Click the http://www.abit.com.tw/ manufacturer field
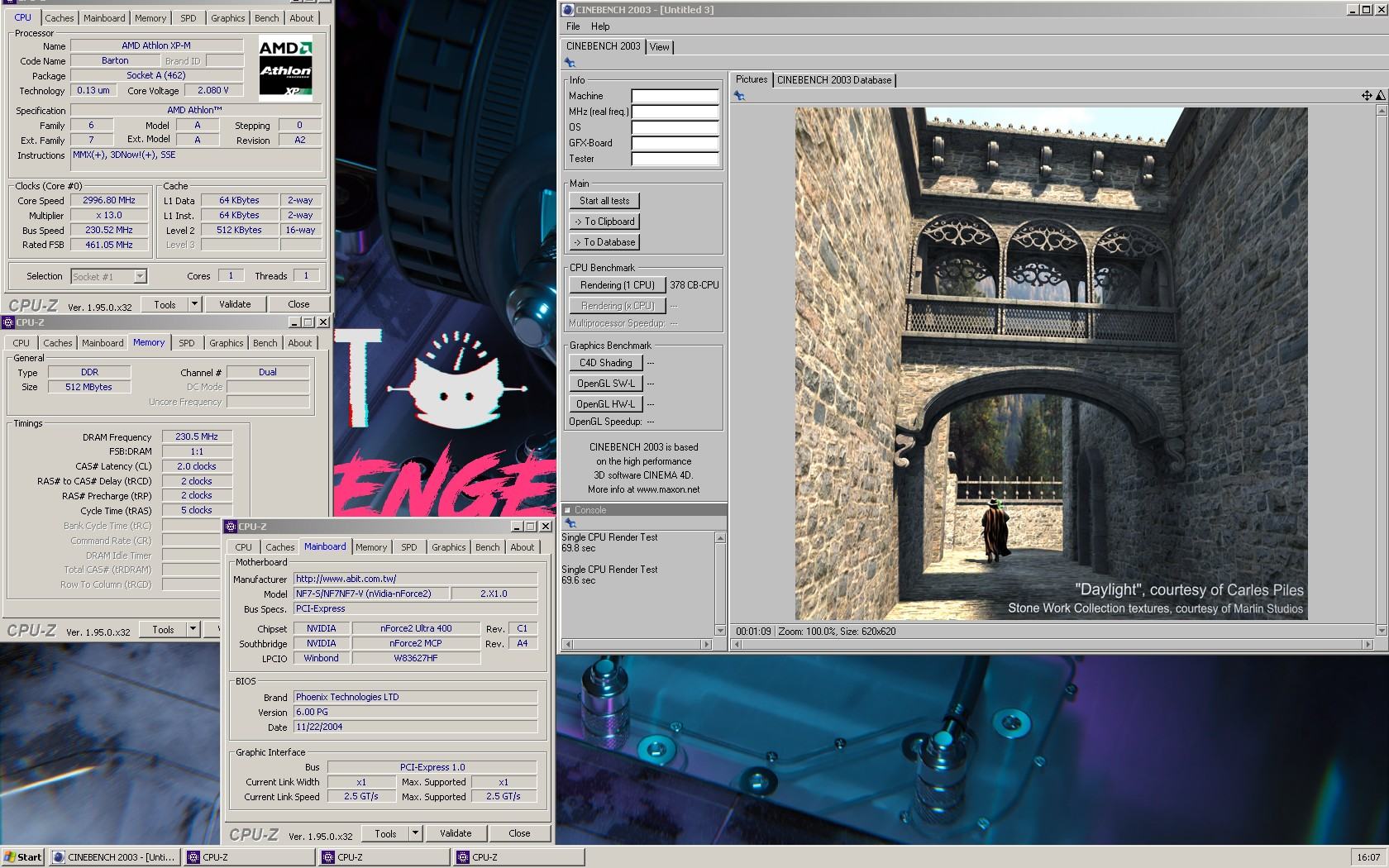Screen dimensions: 1389x868 (416, 579)
